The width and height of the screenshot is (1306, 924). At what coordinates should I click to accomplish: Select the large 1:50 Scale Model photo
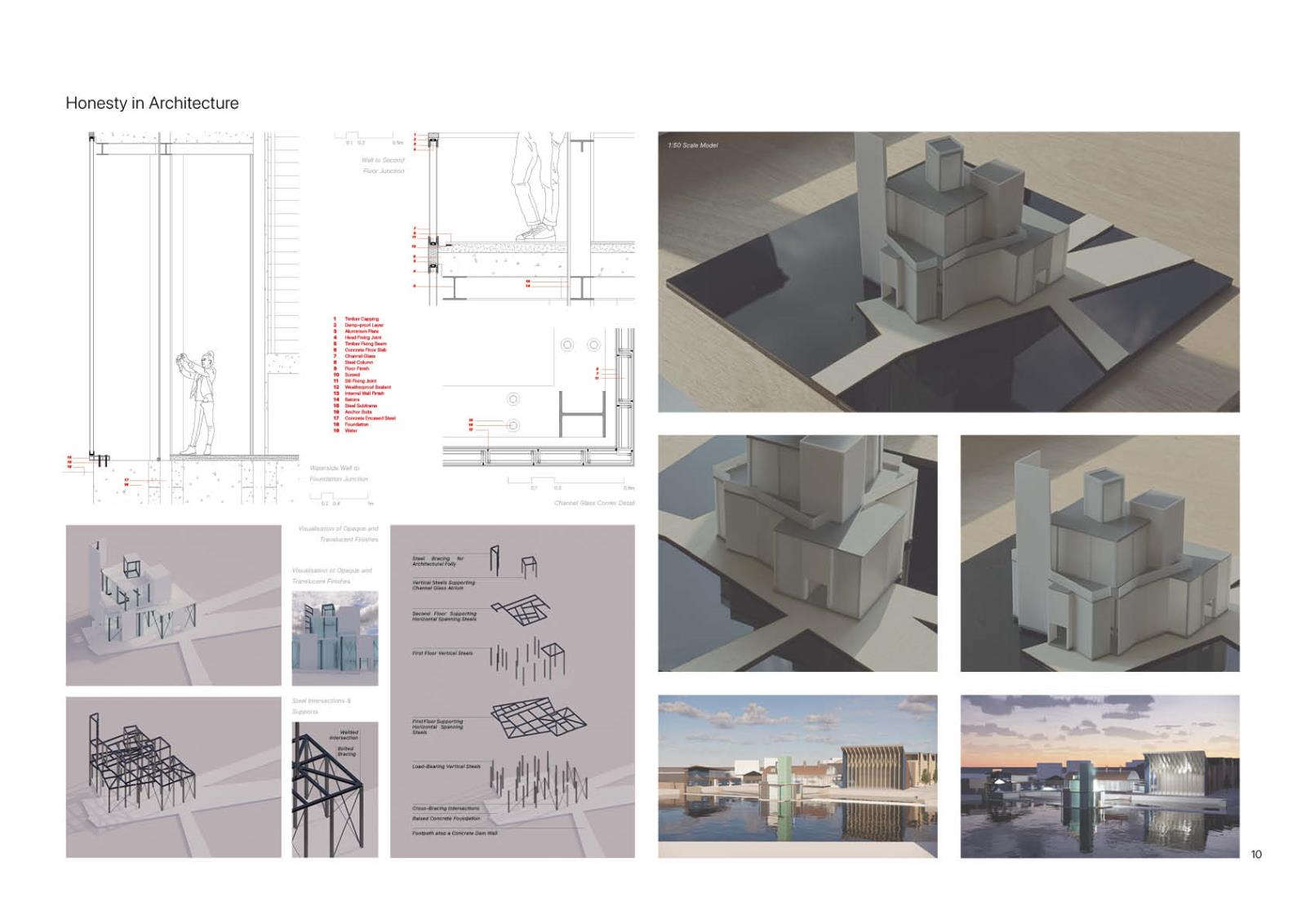coord(948,271)
